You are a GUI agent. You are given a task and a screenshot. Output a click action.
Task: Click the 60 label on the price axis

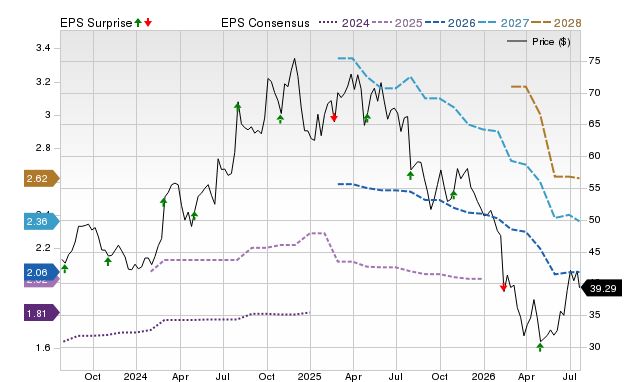595,156
